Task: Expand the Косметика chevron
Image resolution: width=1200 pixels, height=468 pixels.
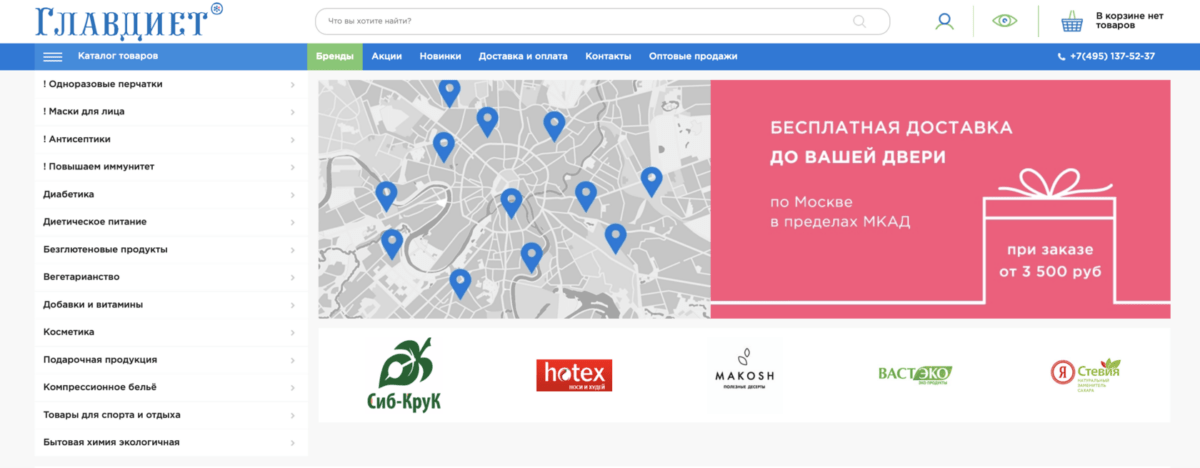Action: point(292,332)
